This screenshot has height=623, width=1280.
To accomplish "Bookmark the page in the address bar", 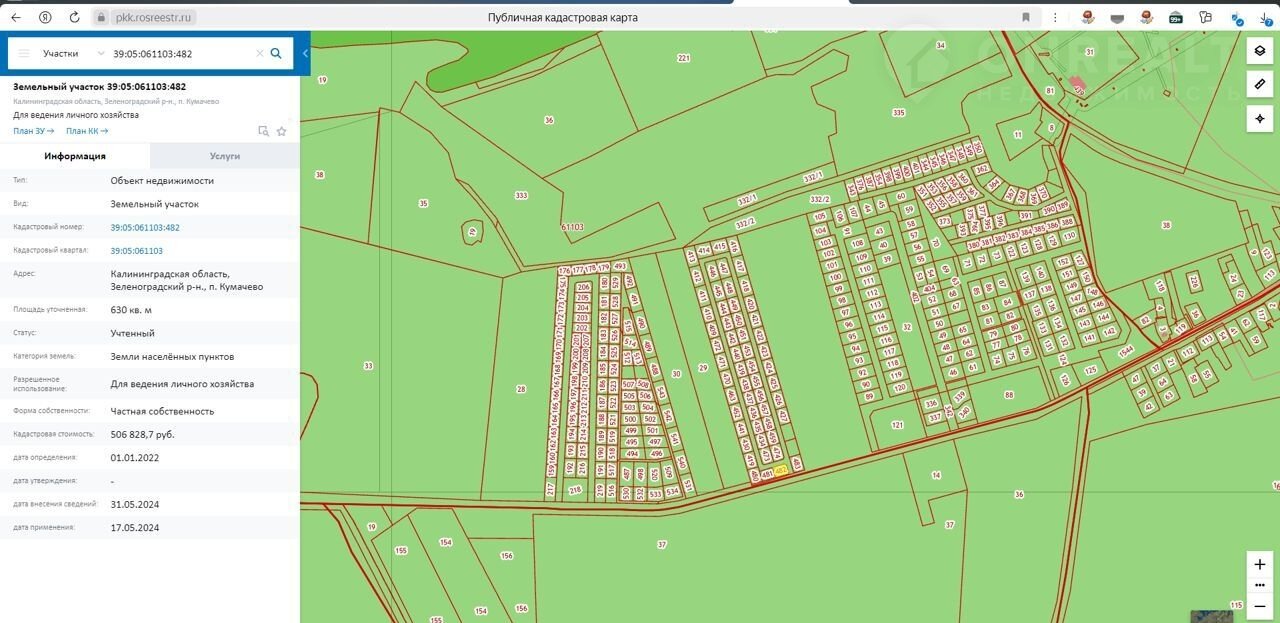I will [1026, 17].
